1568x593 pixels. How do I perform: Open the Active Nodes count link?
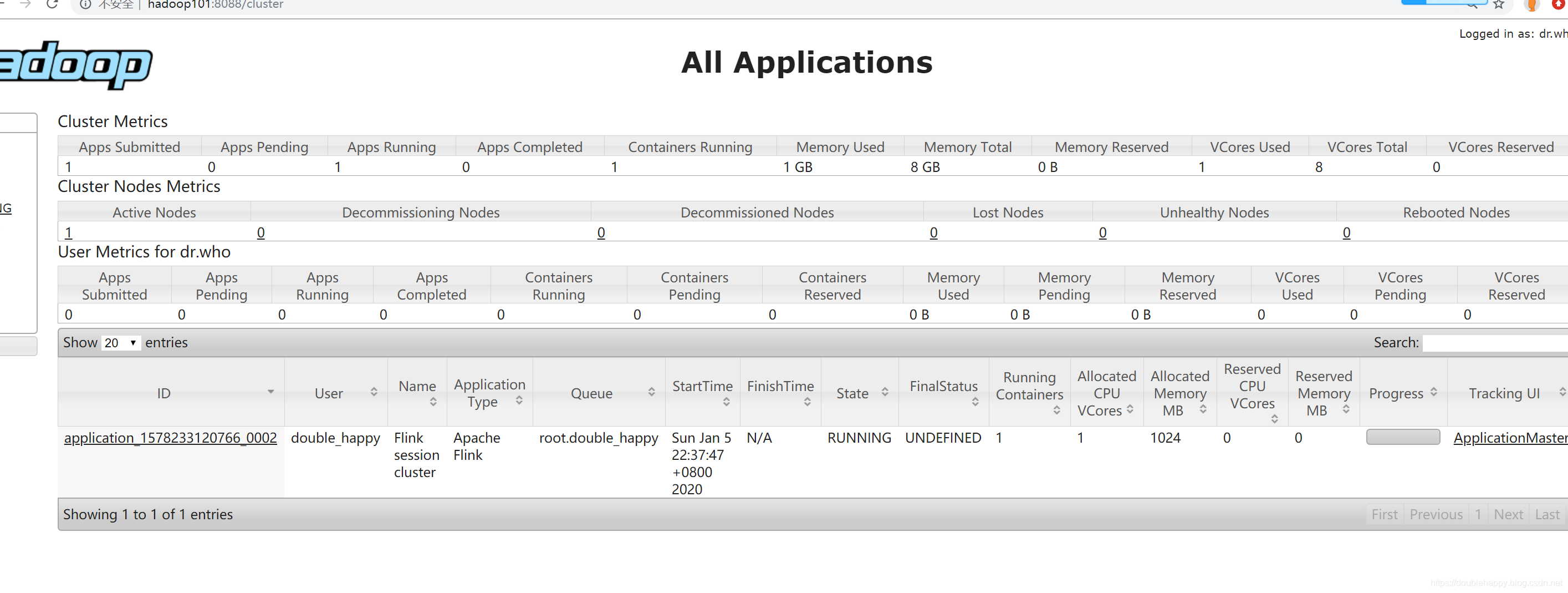68,232
